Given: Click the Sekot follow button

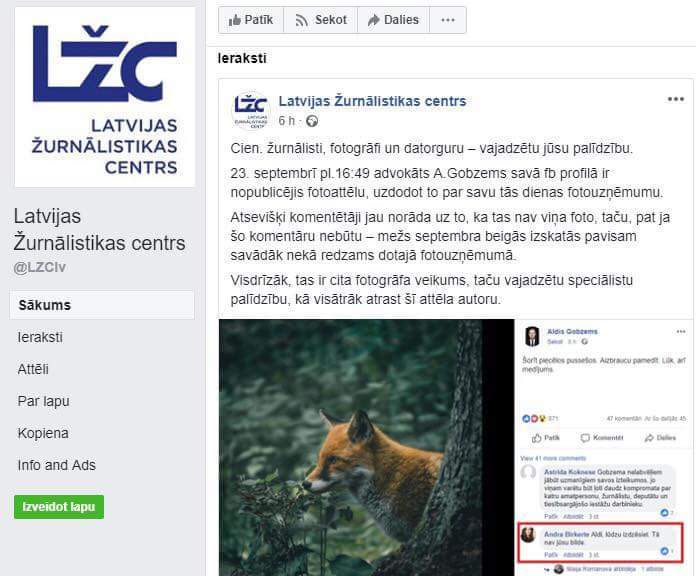Looking at the screenshot, I should [x=320, y=20].
